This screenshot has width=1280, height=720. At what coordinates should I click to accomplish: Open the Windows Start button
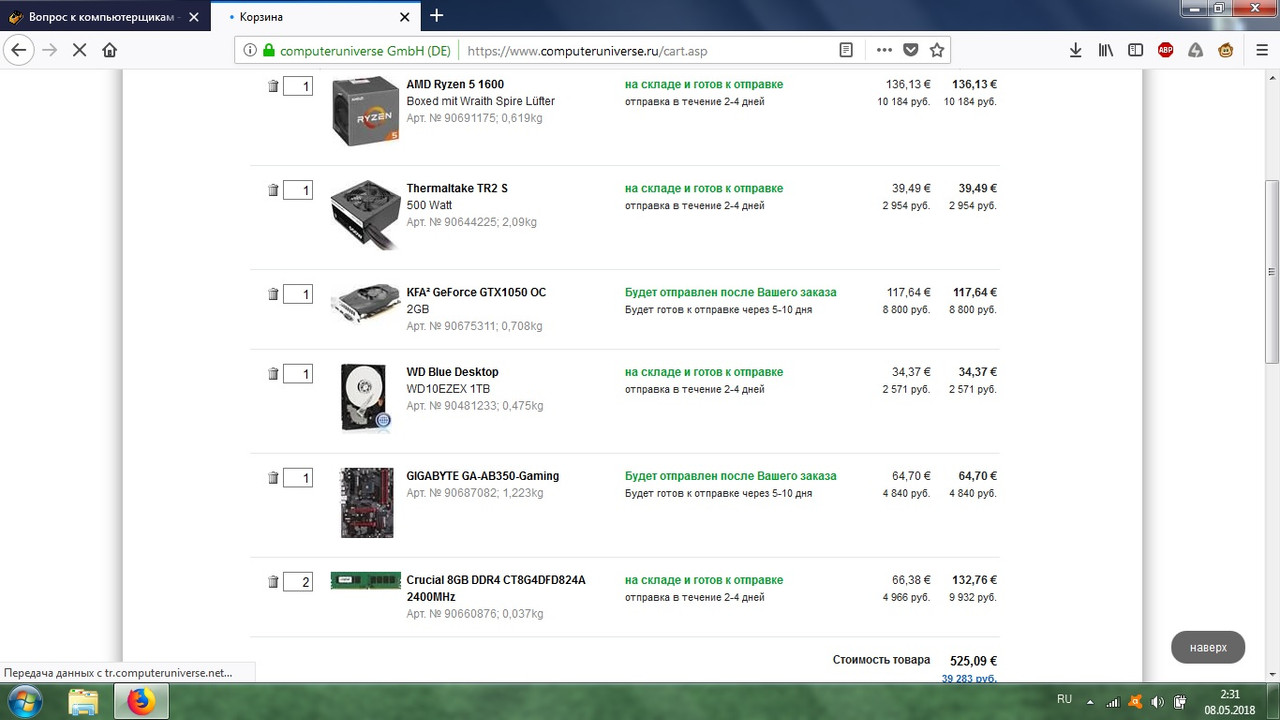[x=25, y=702]
